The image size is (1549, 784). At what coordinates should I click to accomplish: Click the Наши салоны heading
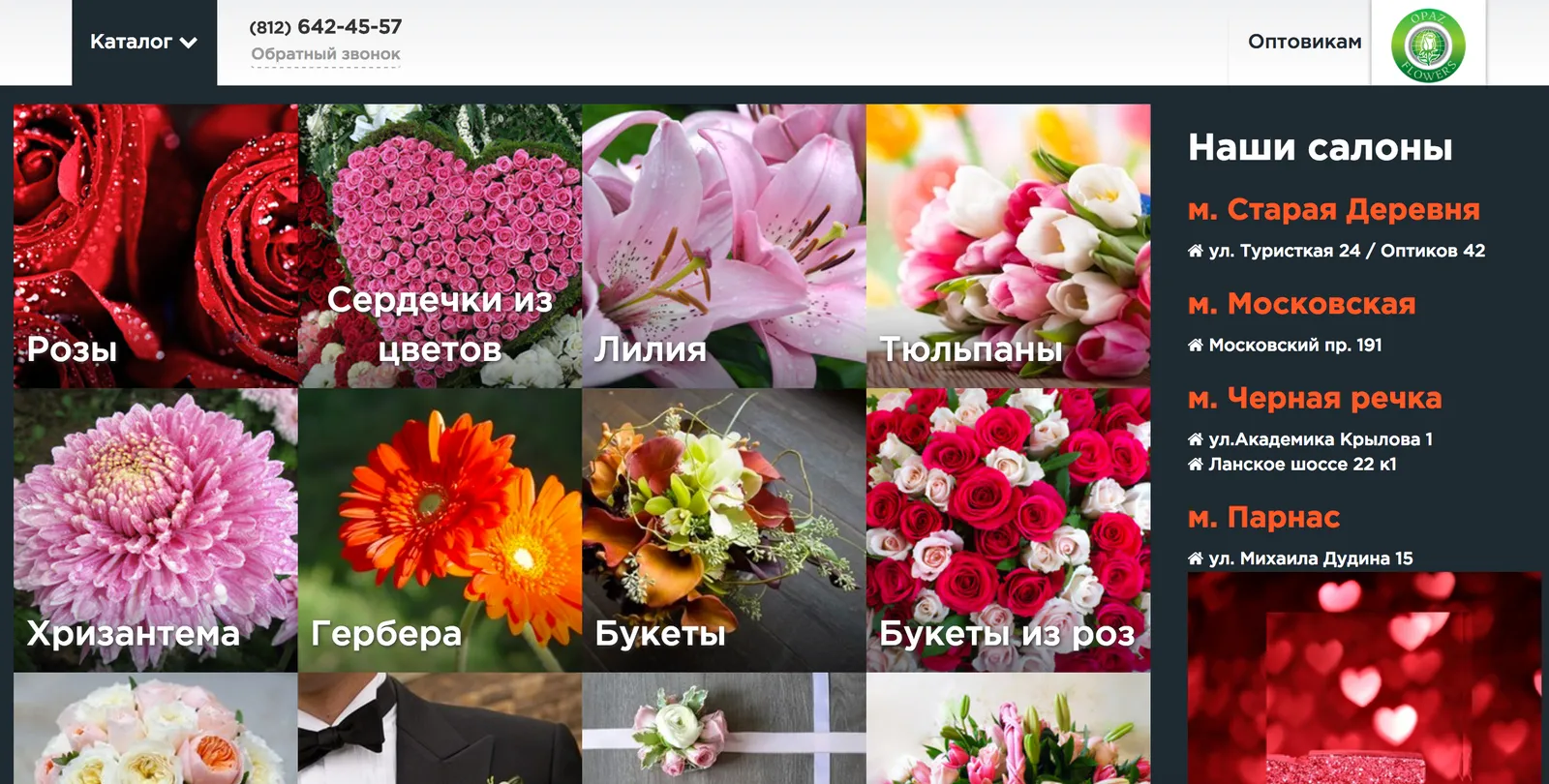tap(1321, 147)
